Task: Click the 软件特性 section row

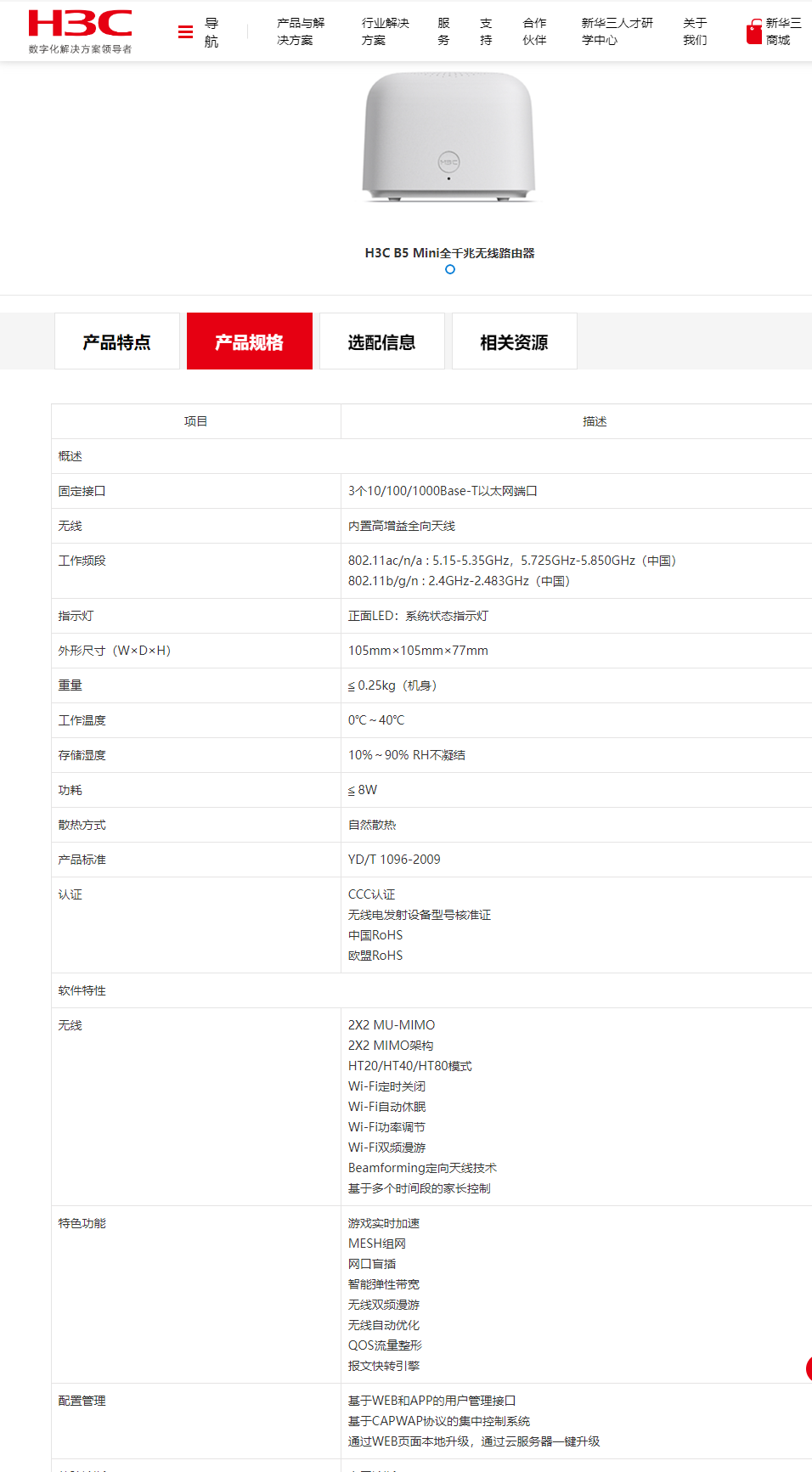Action: pos(431,990)
